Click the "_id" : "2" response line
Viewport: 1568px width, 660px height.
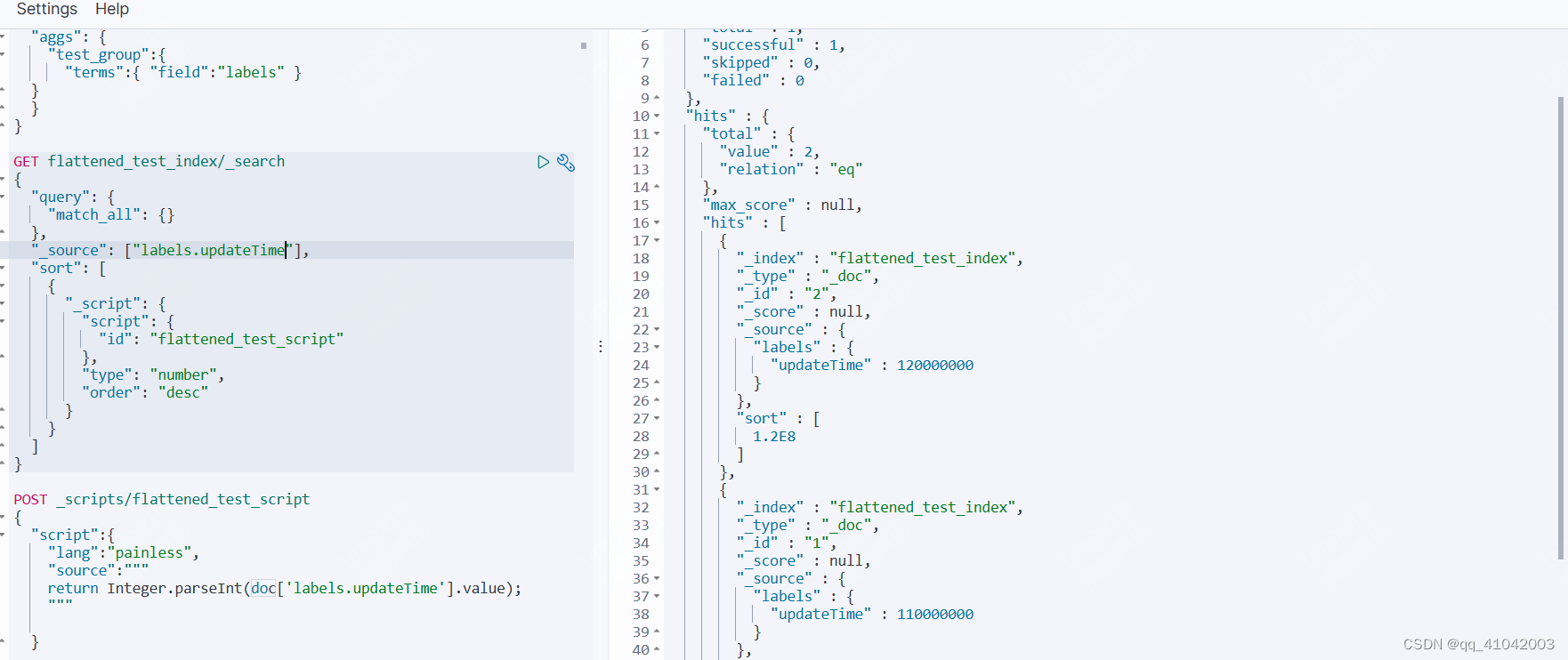787,294
